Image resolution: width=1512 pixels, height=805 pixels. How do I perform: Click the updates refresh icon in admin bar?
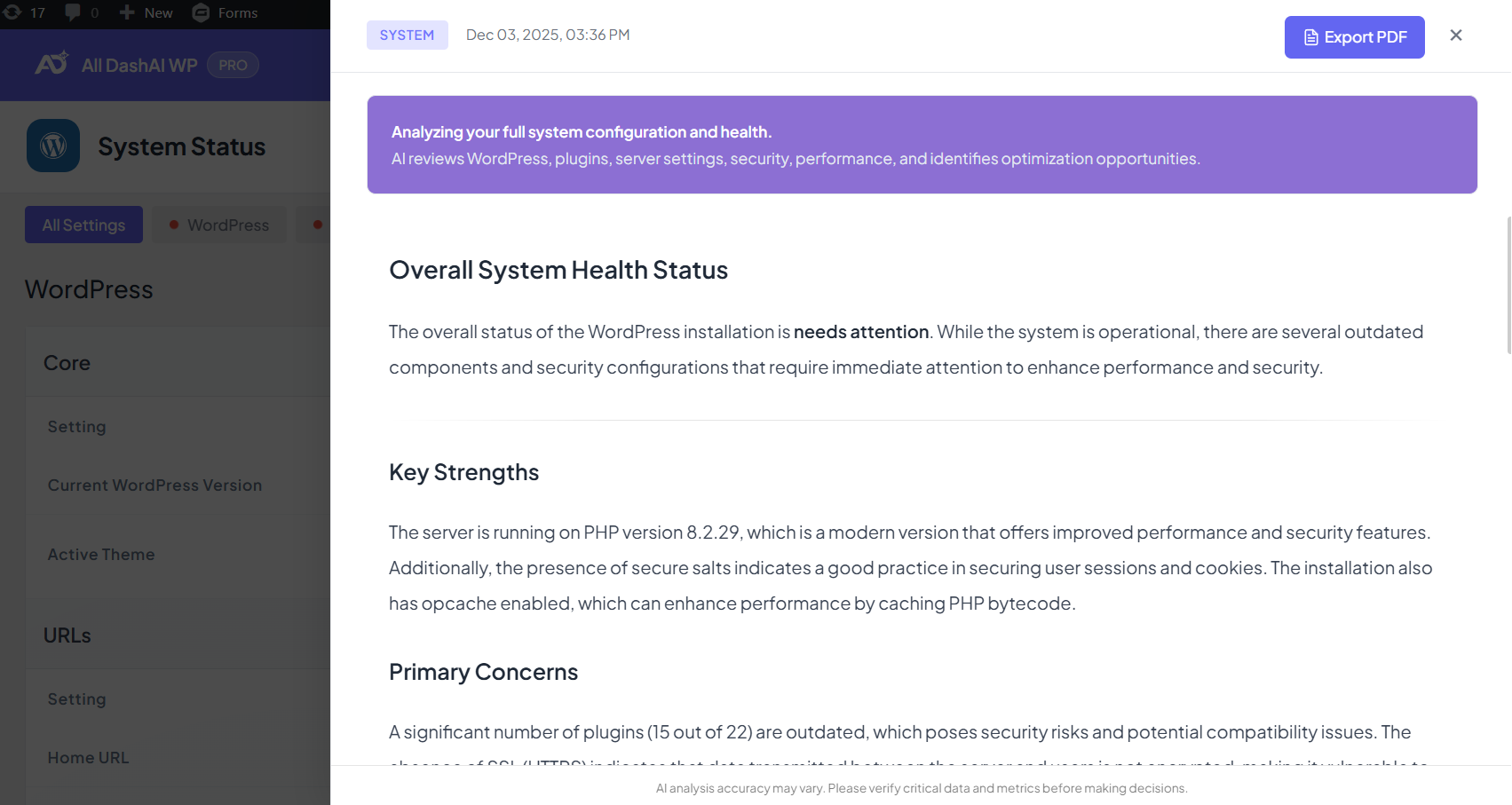tap(12, 12)
